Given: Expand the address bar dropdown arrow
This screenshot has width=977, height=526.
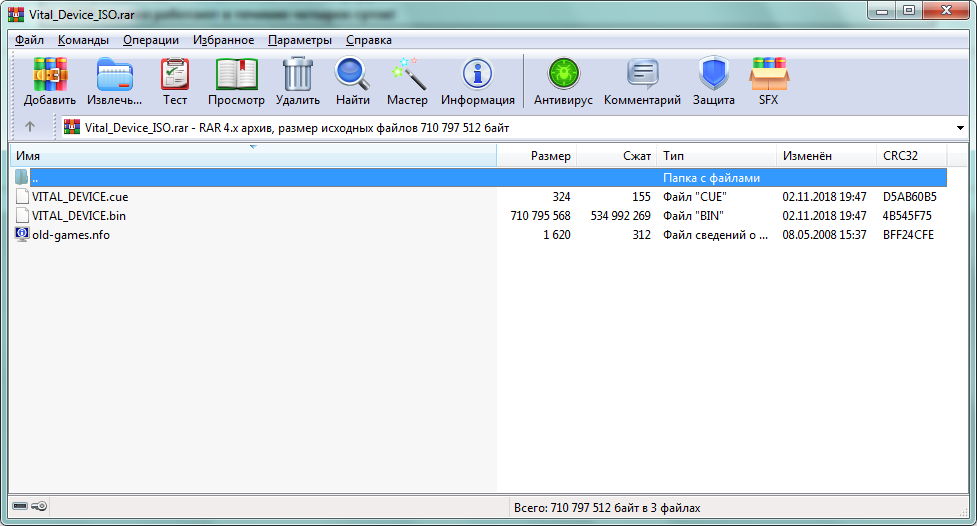Looking at the screenshot, I should tap(960, 128).
